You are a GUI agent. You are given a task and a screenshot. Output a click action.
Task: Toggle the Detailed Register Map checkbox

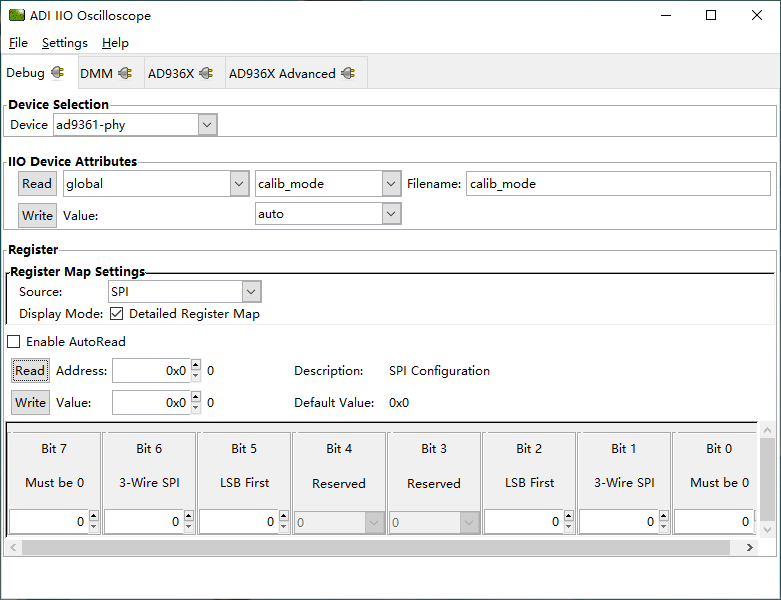click(x=117, y=314)
